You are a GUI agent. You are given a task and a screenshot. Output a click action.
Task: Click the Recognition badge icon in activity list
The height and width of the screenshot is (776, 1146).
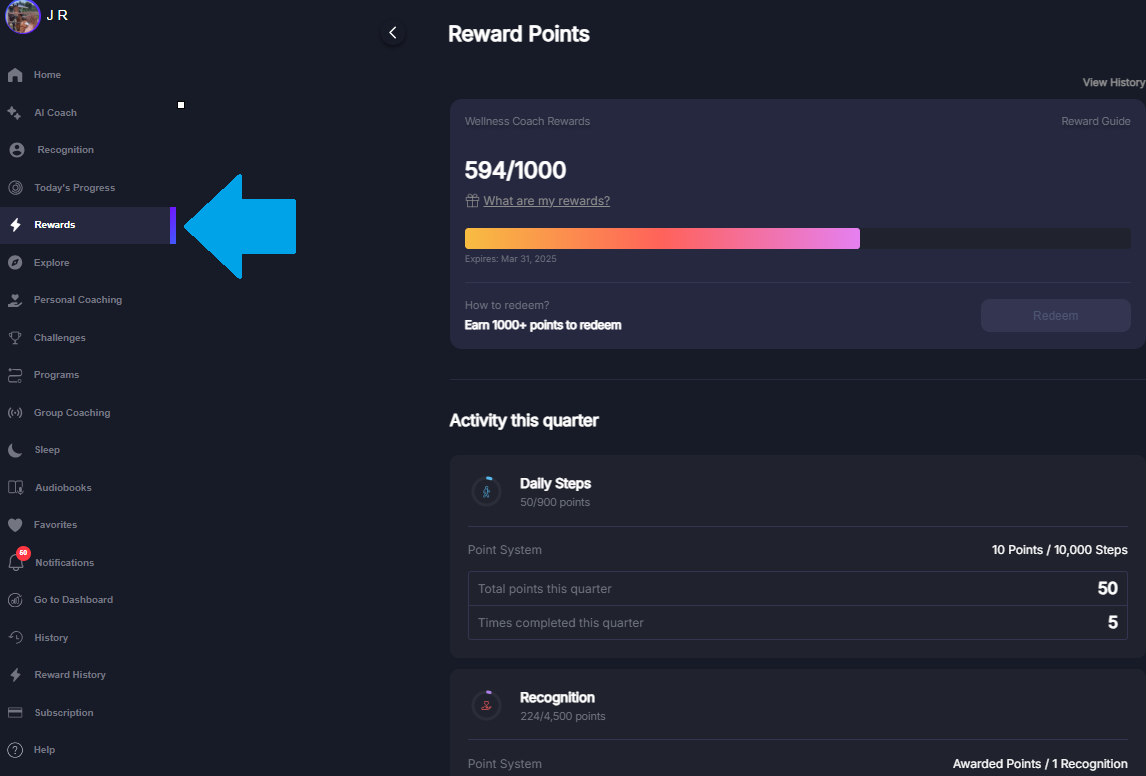tap(487, 705)
